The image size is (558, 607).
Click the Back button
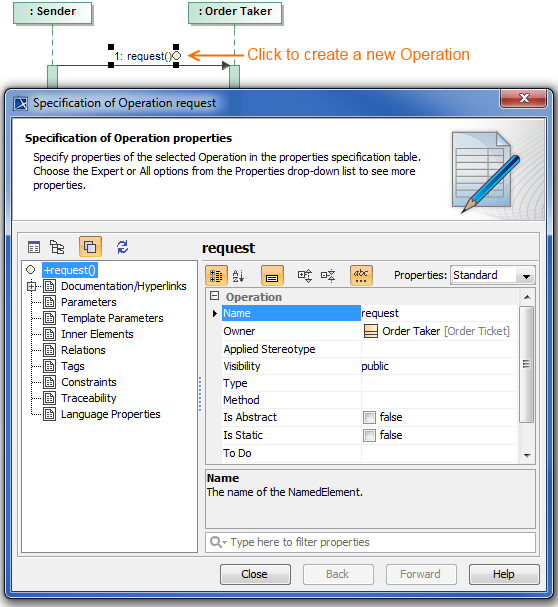(x=338, y=574)
